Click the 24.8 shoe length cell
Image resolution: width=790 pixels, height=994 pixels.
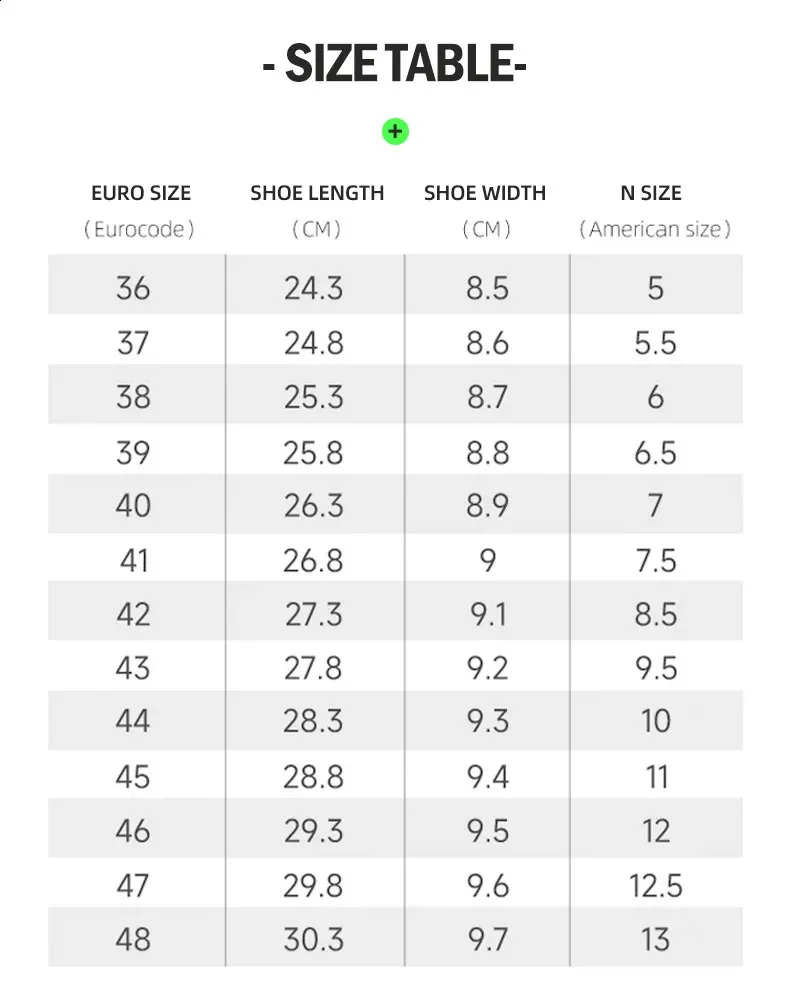313,343
